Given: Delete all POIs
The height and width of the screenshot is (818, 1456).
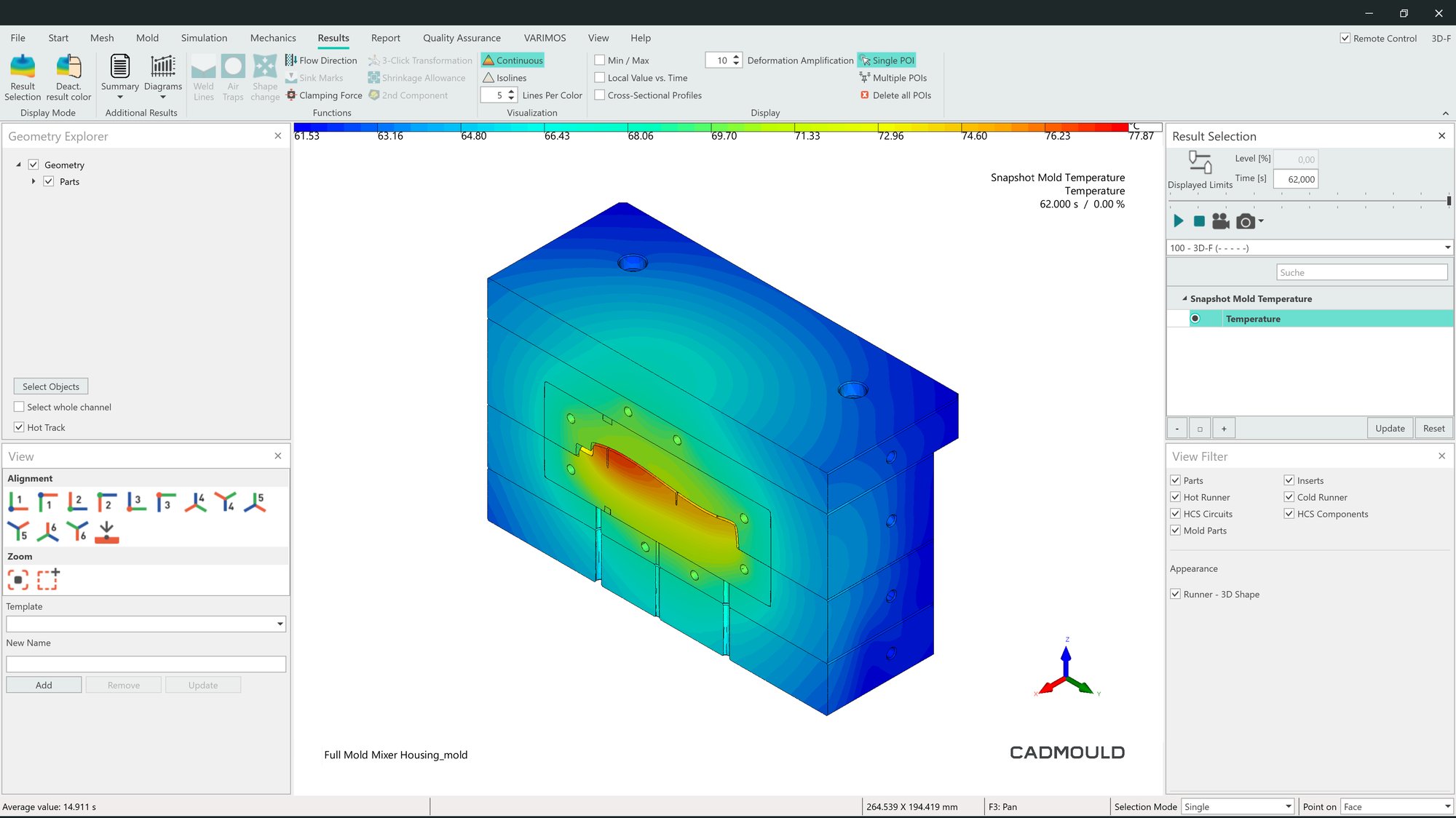Looking at the screenshot, I should coord(895,95).
